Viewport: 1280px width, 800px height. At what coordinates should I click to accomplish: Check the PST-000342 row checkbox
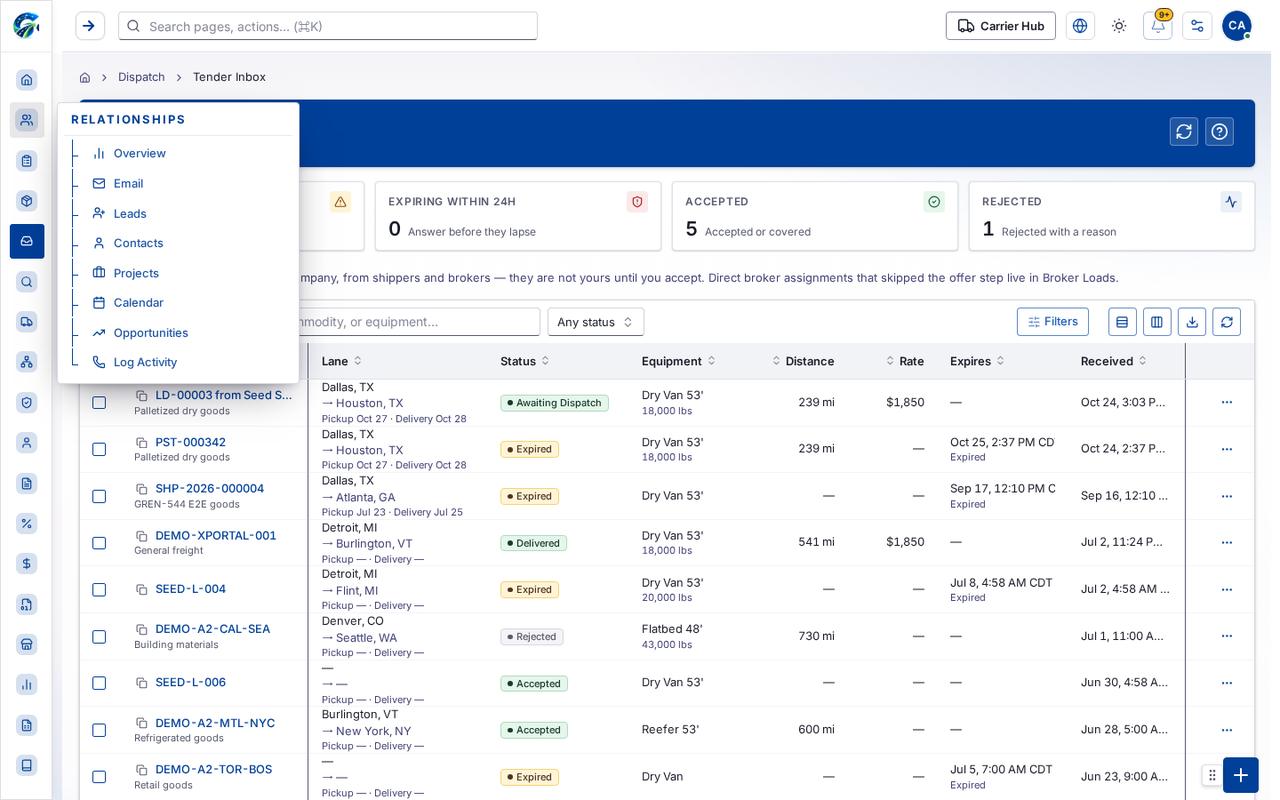(x=99, y=449)
